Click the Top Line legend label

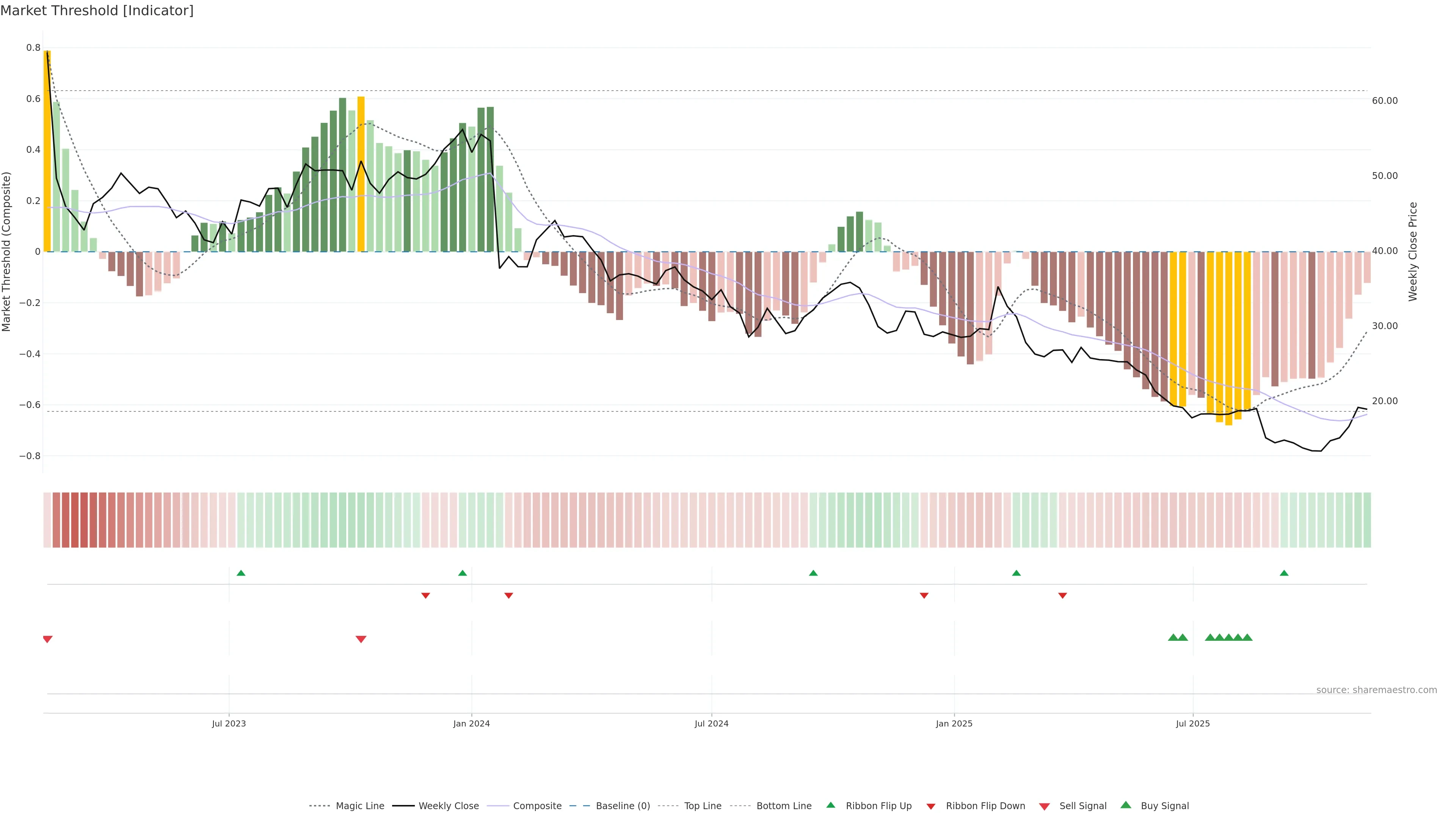pyautogui.click(x=703, y=805)
